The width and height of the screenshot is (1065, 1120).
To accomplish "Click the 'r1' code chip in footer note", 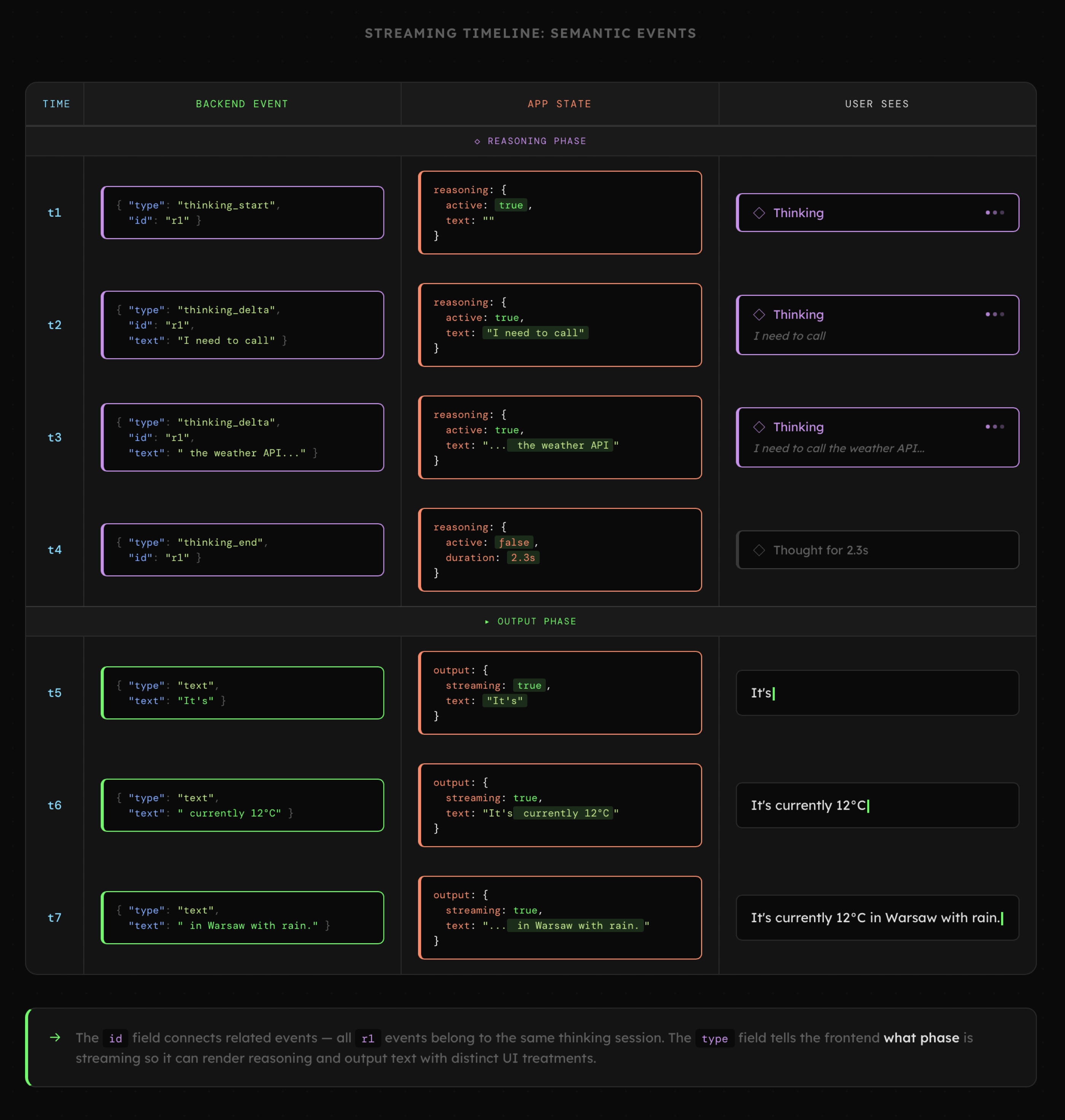I will click(x=368, y=1039).
